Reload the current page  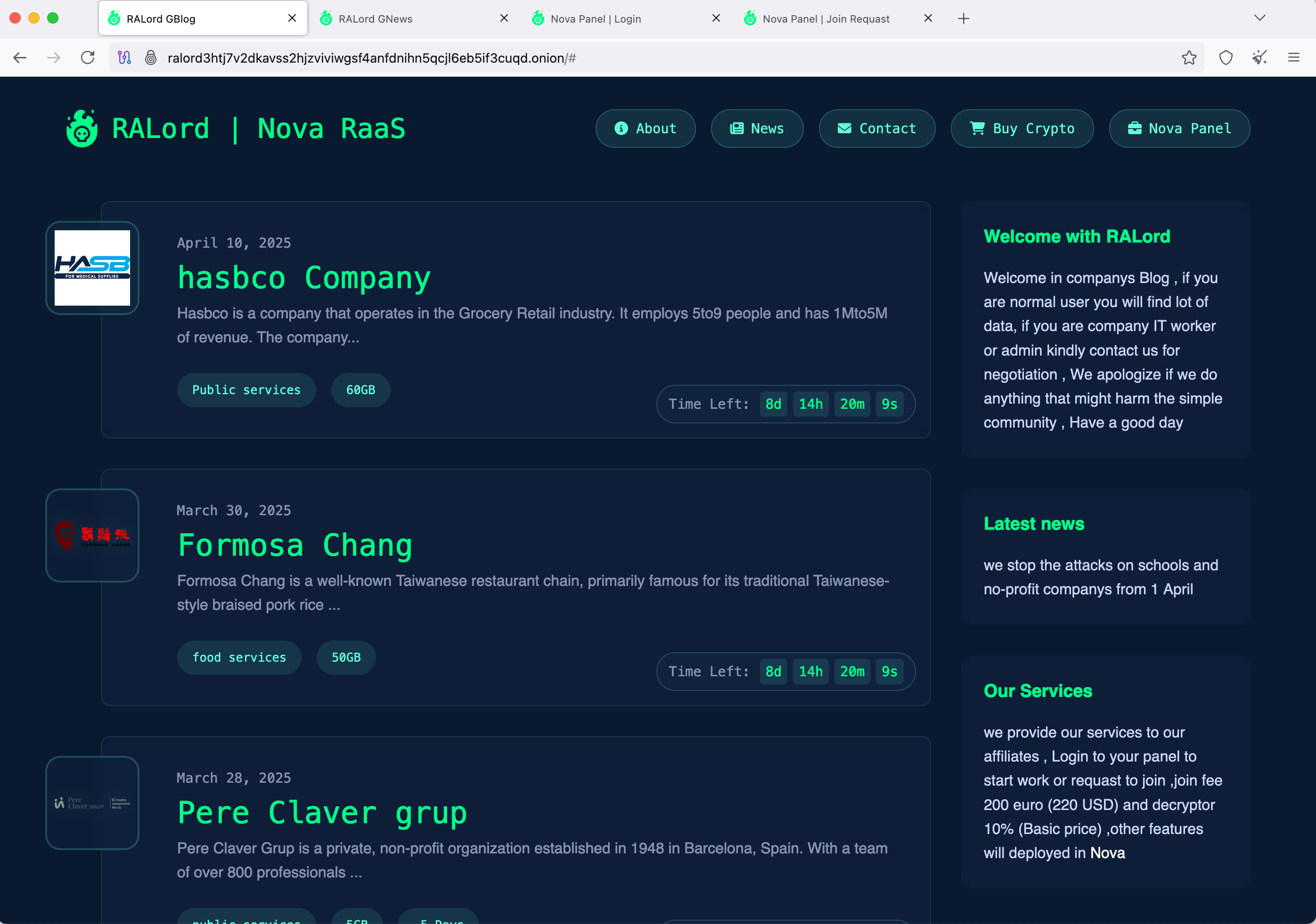click(88, 58)
